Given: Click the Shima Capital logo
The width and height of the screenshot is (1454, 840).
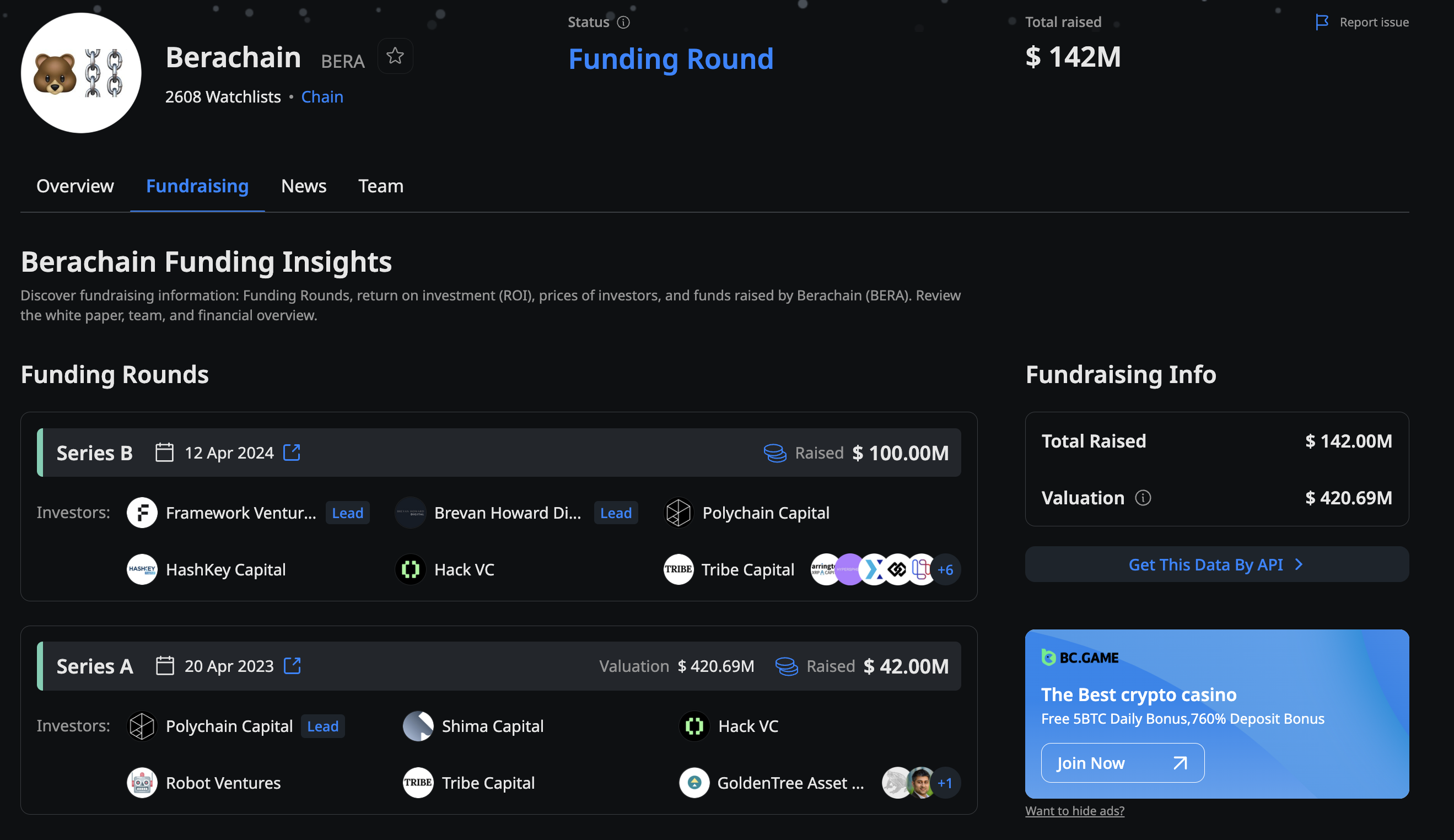Looking at the screenshot, I should point(418,726).
